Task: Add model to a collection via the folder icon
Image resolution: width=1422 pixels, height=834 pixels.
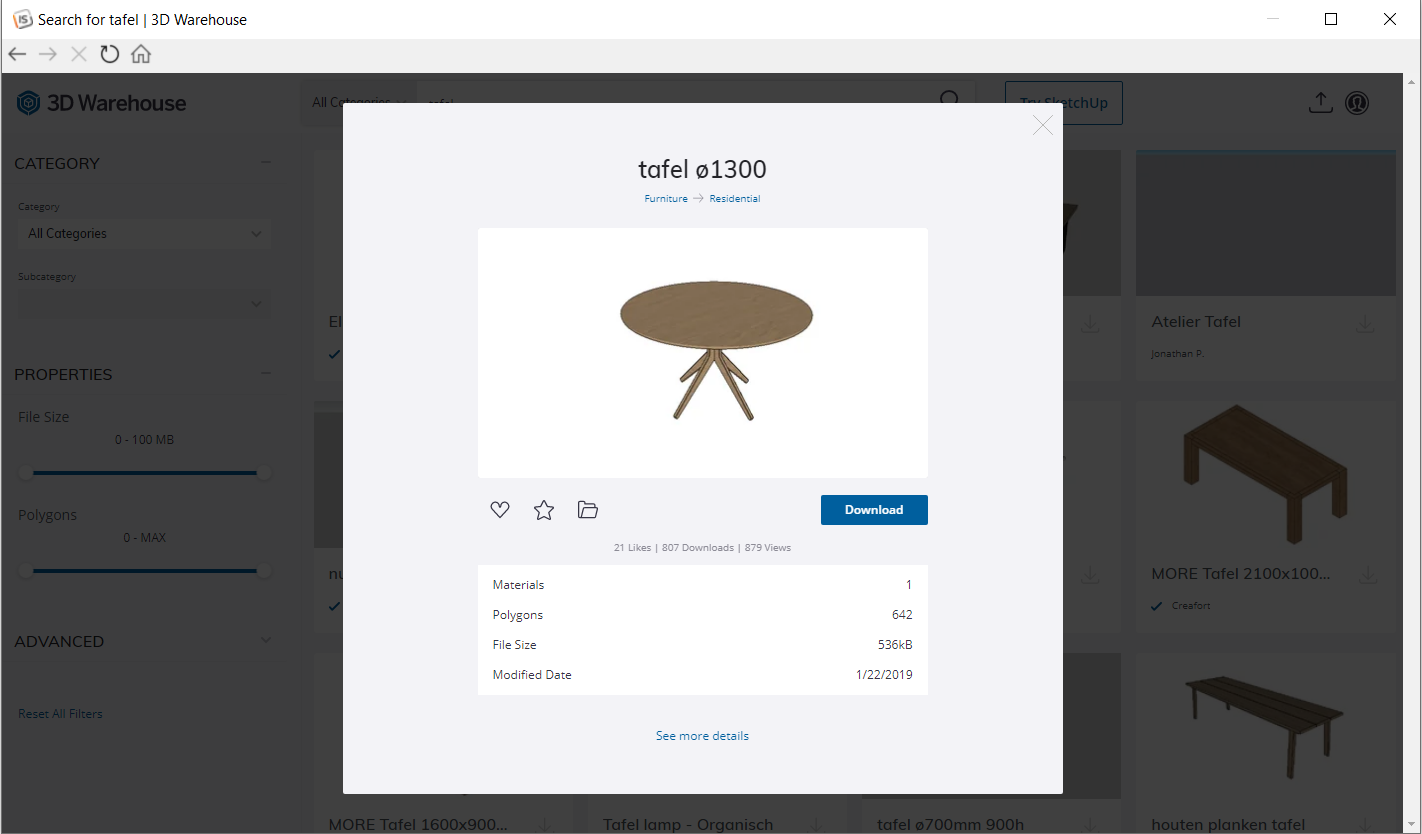Action: pos(588,510)
